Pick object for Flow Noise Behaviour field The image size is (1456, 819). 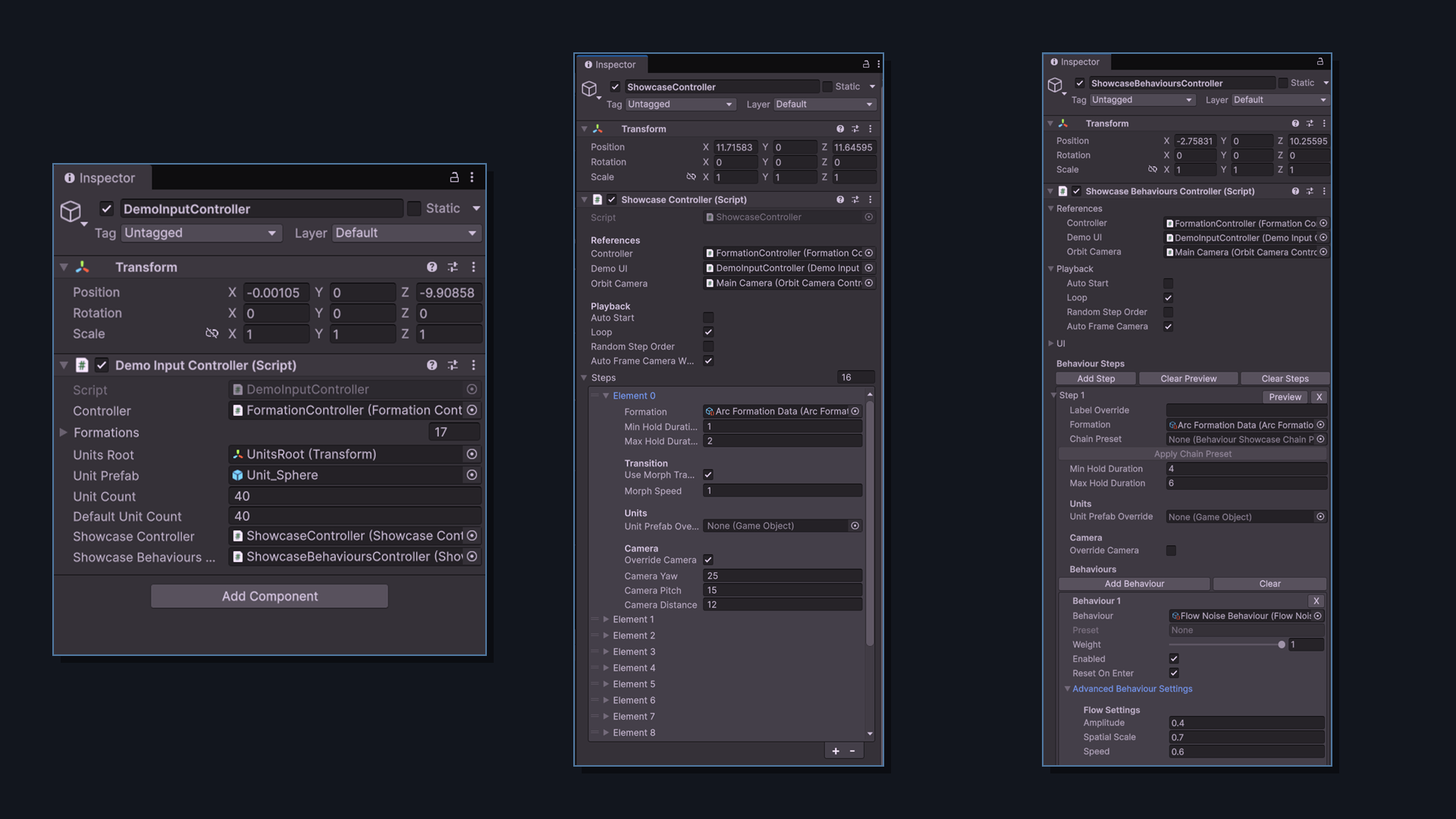(x=1318, y=616)
